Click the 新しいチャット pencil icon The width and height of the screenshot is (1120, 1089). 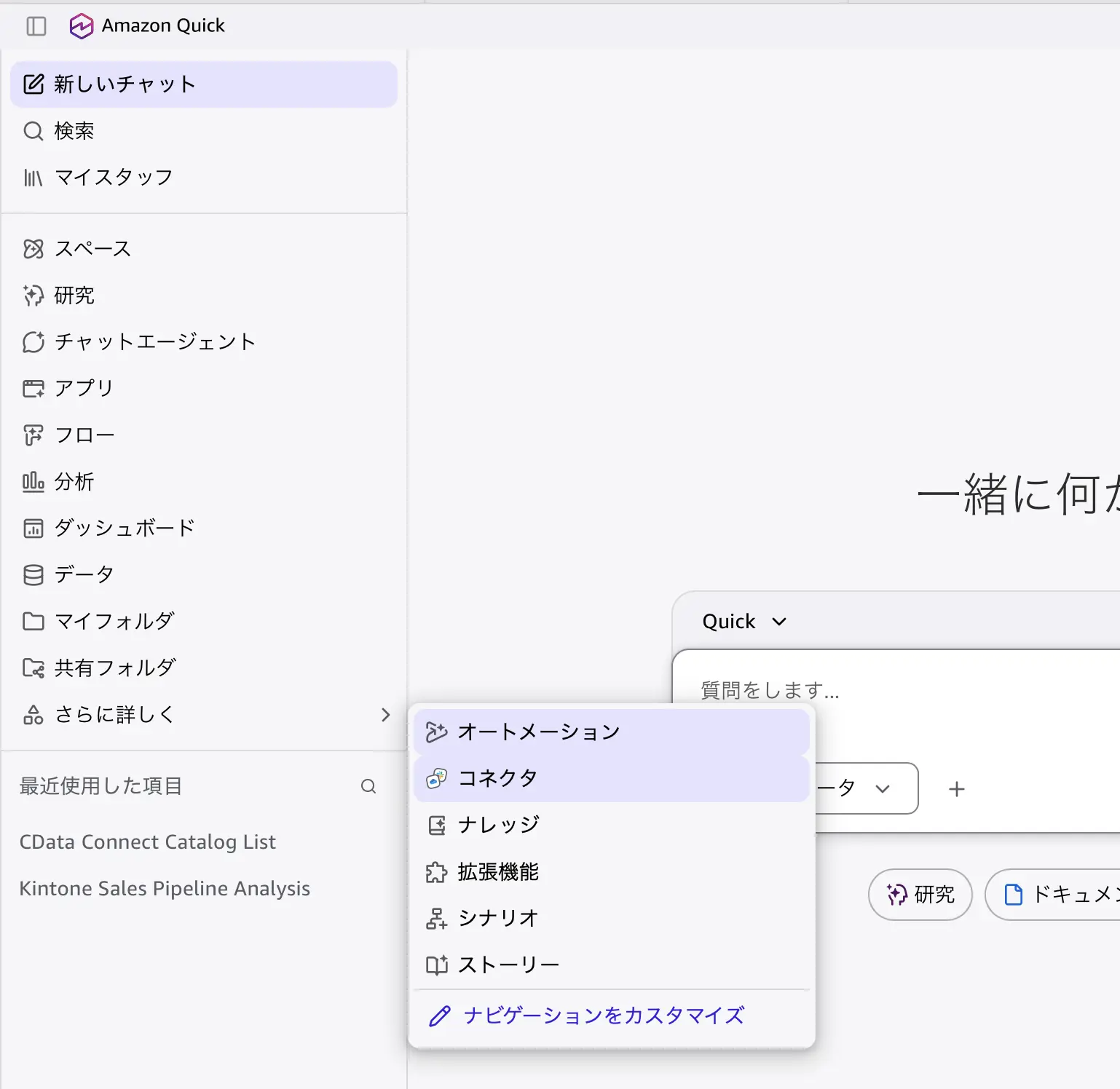point(33,84)
